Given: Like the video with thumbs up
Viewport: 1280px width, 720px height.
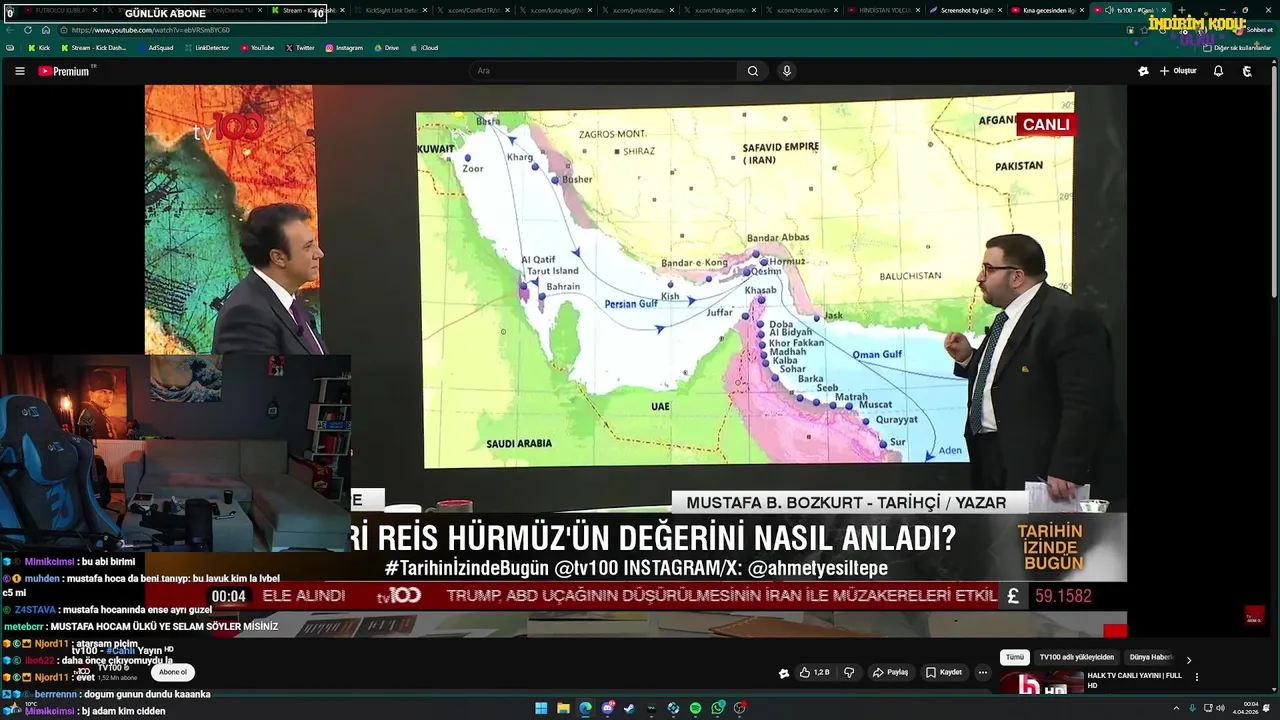Looking at the screenshot, I should coord(815,673).
